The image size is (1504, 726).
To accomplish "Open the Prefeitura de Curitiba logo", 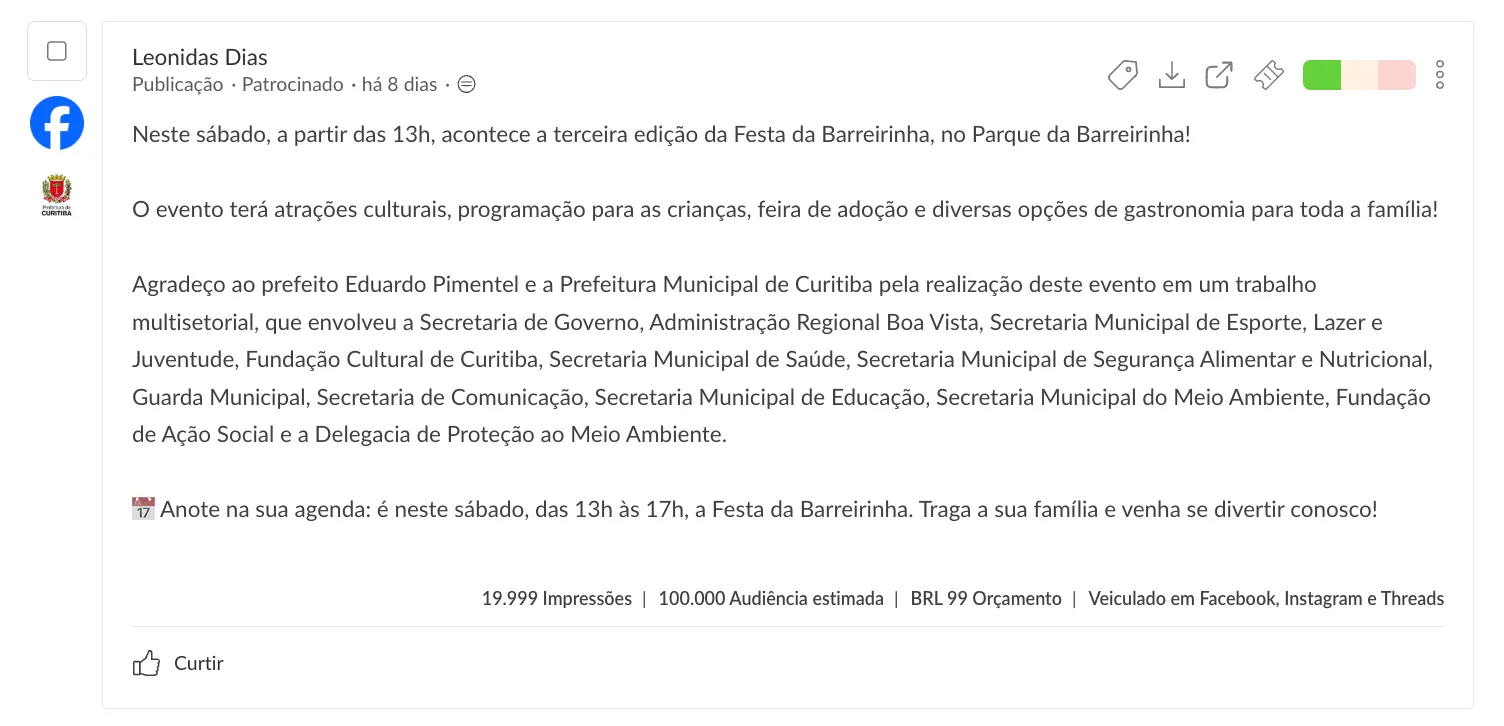I will tap(57, 196).
